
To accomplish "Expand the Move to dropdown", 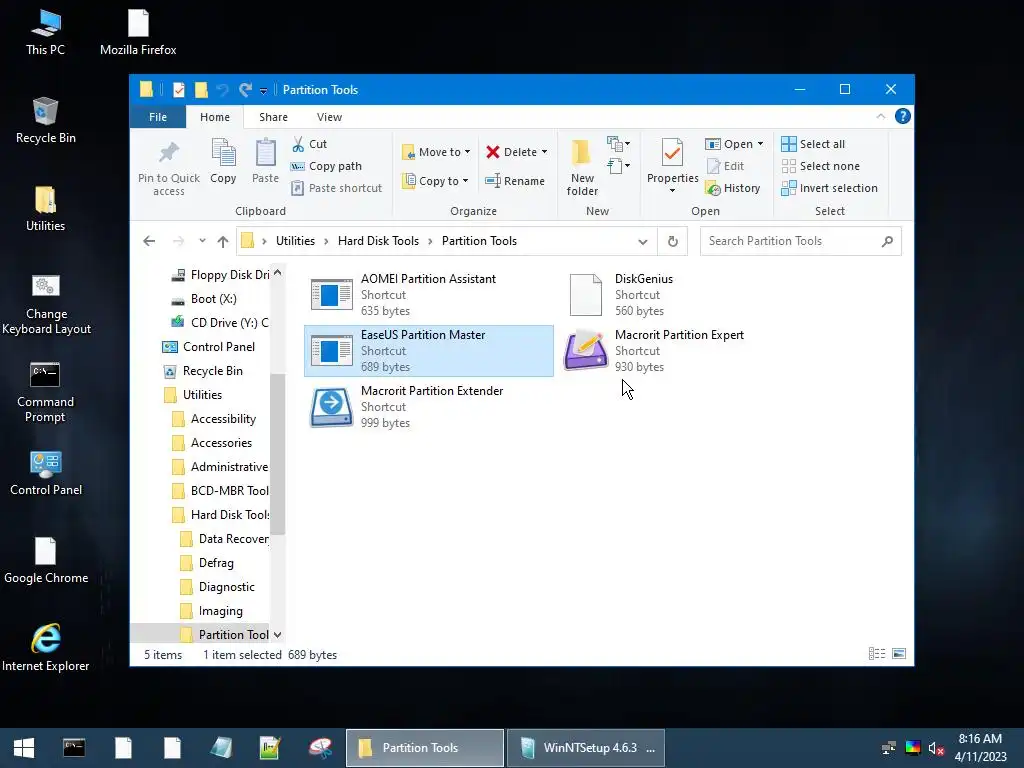I will [468, 152].
